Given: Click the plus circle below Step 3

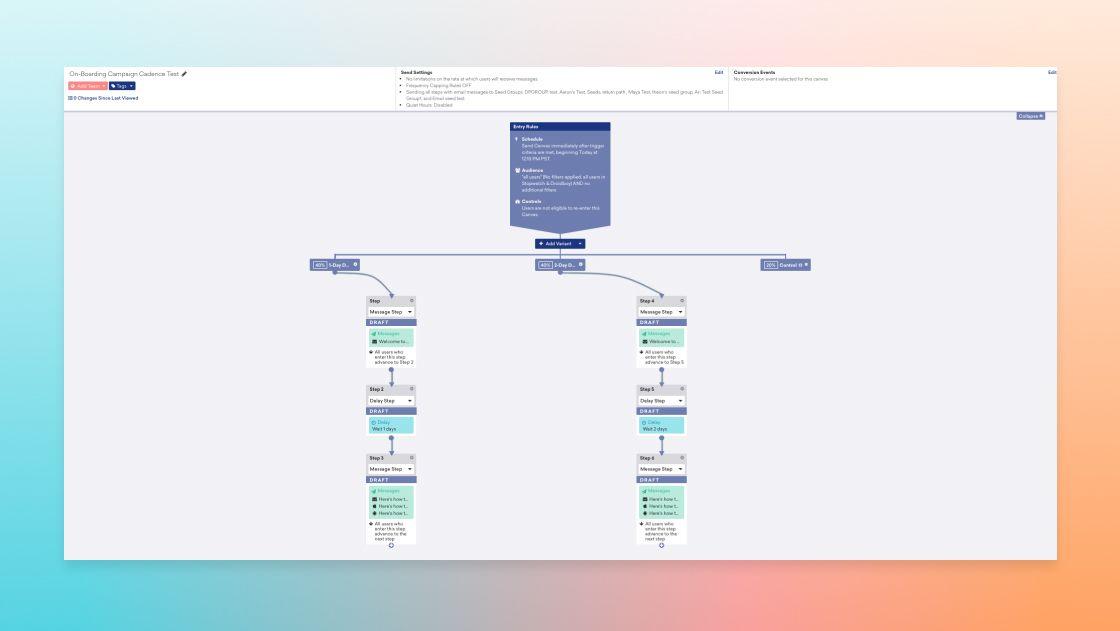Looking at the screenshot, I should coord(391,545).
